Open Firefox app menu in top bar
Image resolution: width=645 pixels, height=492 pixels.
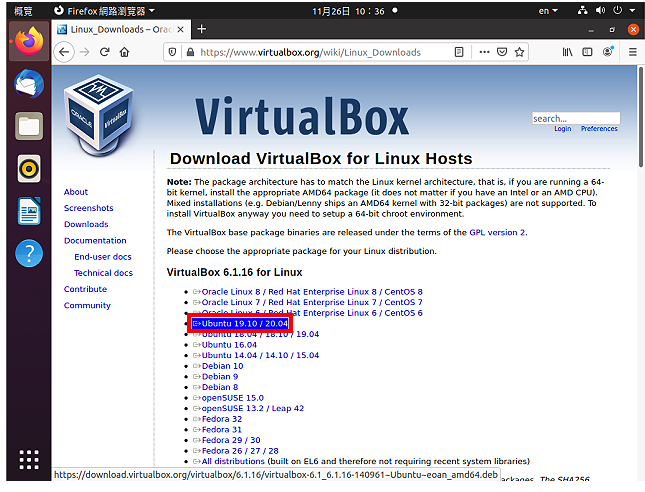coord(104,11)
